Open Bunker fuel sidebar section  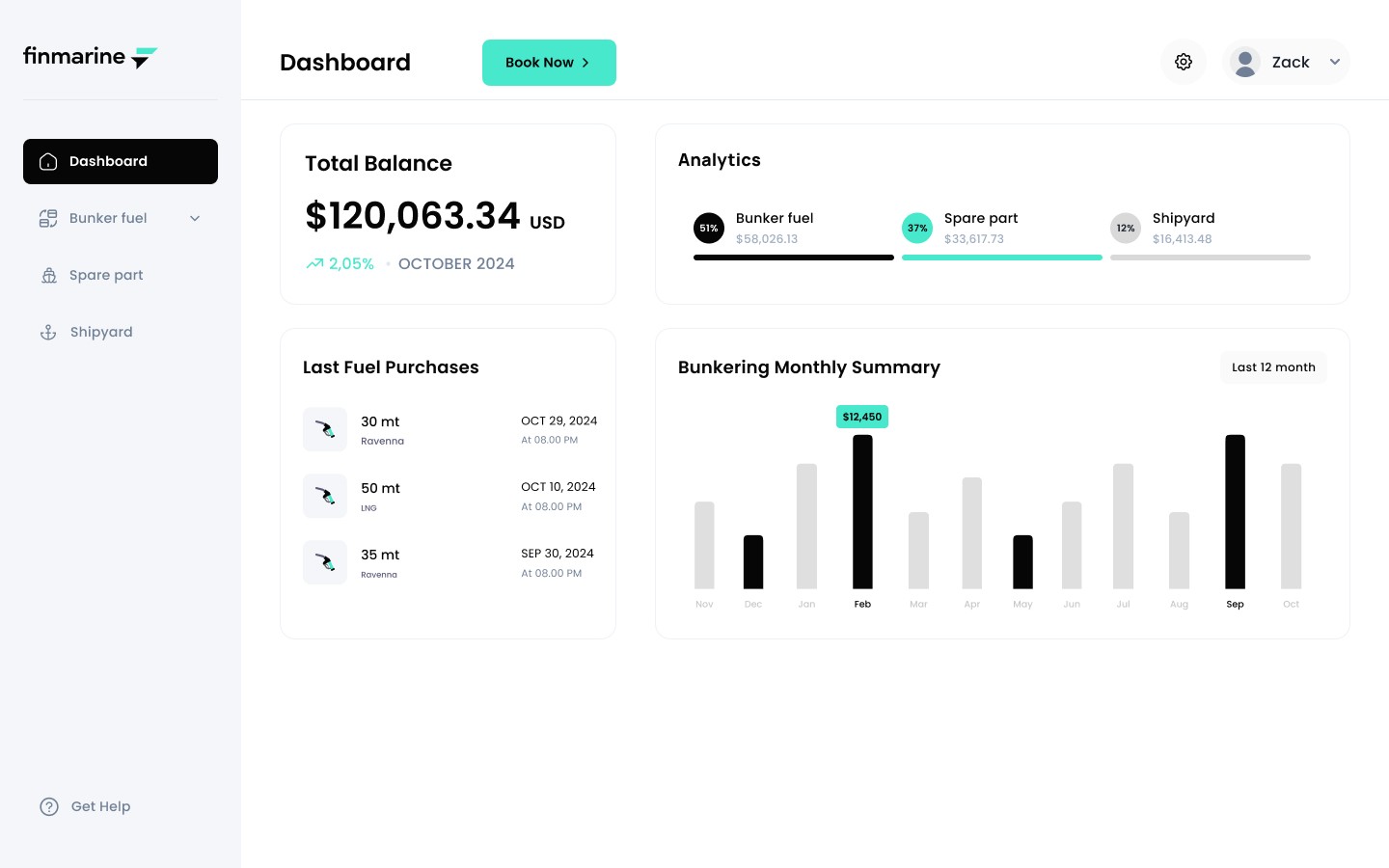pyautogui.click(x=121, y=218)
